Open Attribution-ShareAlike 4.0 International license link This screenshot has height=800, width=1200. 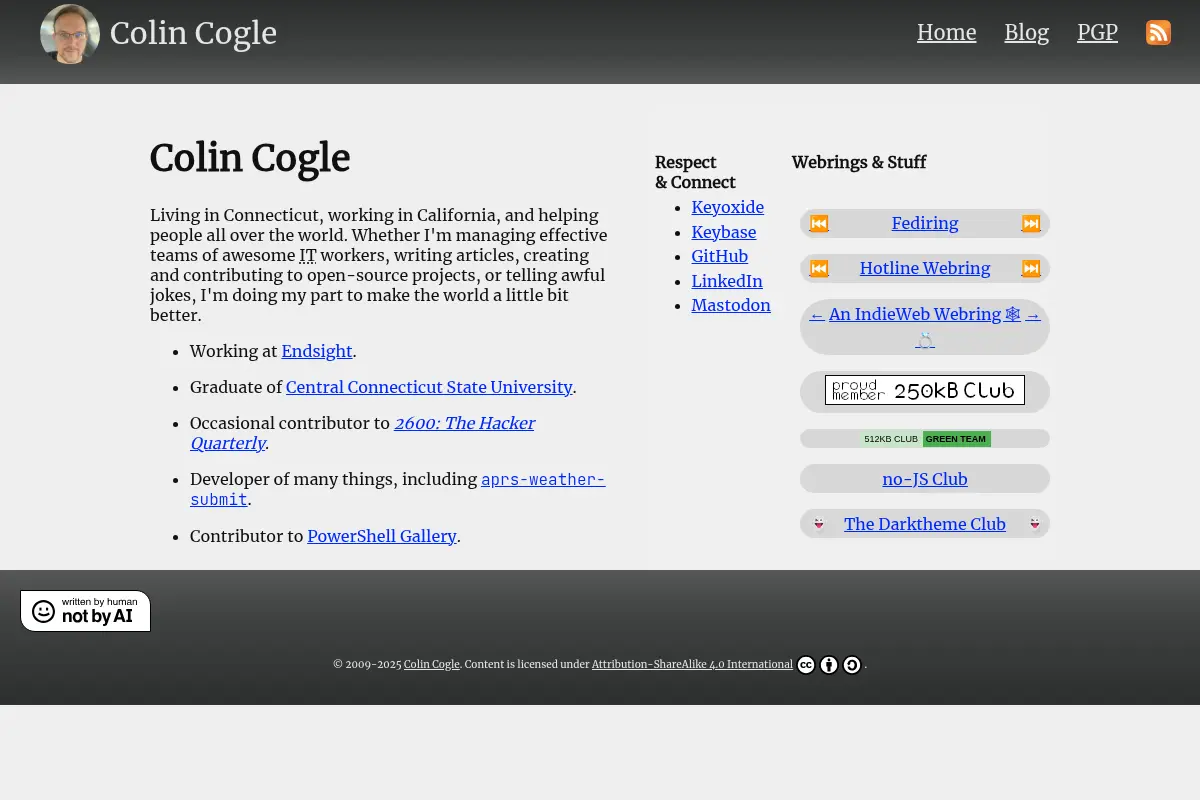pos(692,664)
